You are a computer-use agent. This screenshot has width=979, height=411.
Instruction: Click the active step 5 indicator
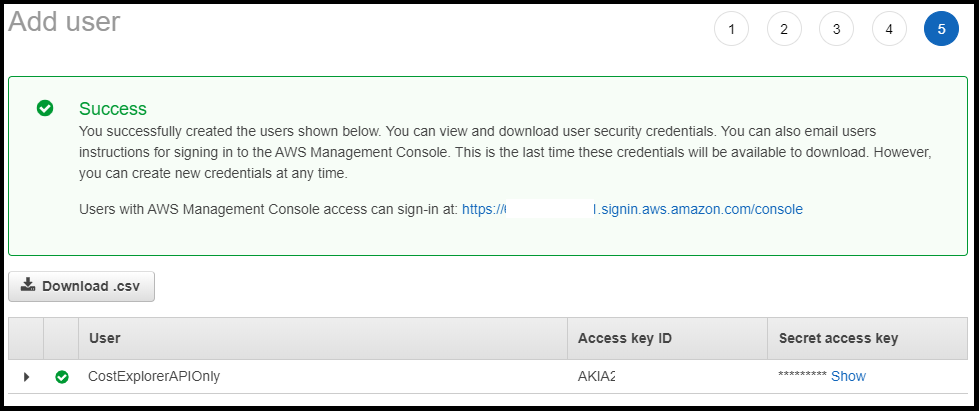[941, 29]
